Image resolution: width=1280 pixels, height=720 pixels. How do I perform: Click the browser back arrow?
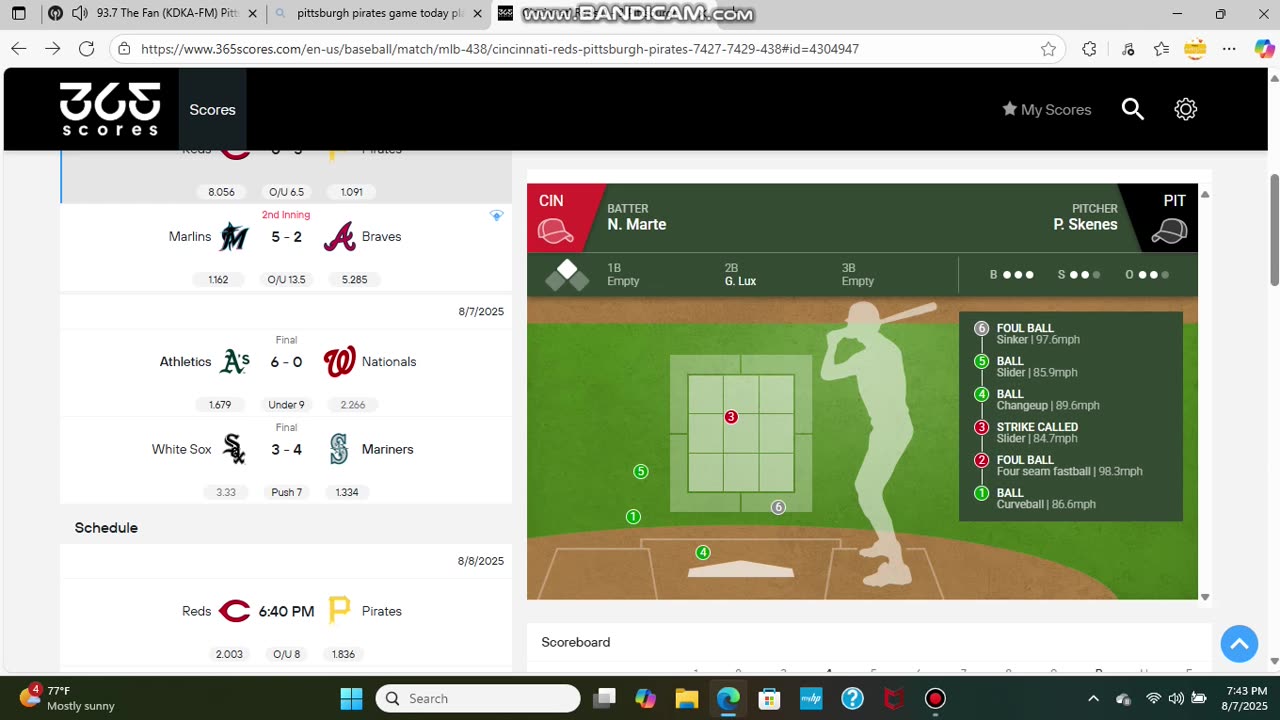pos(19,49)
